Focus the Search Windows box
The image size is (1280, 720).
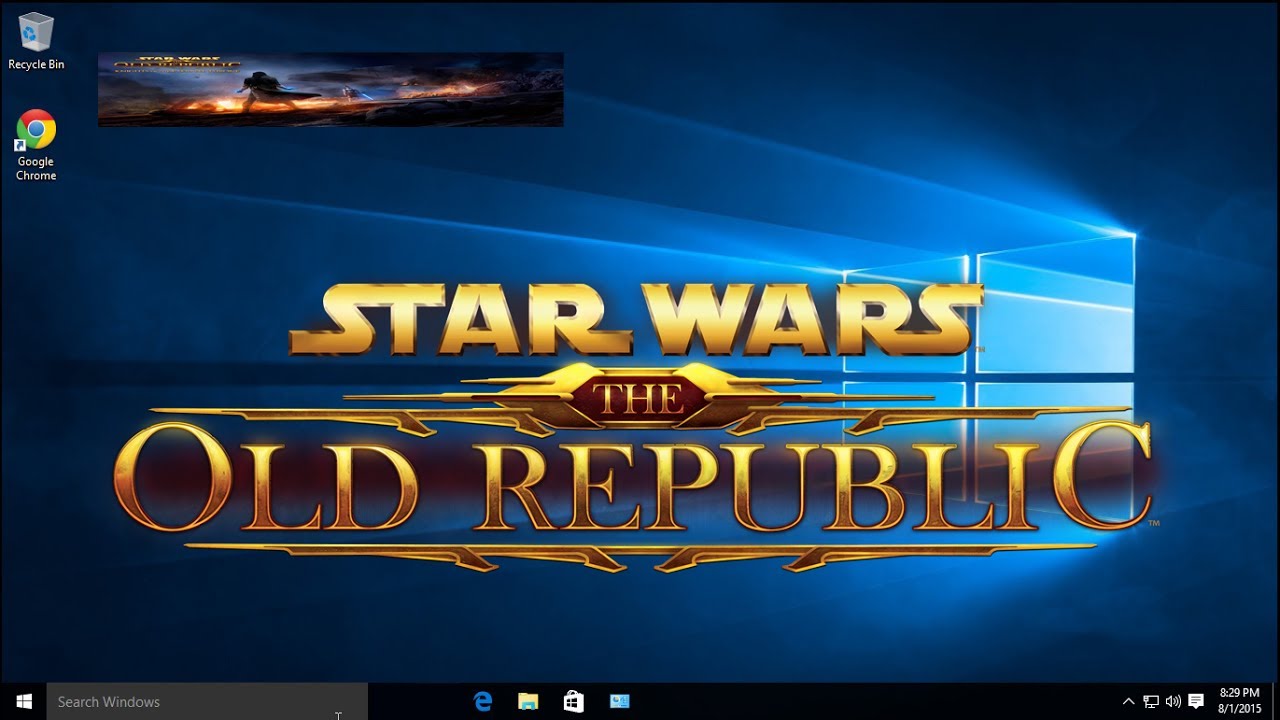[x=208, y=701]
